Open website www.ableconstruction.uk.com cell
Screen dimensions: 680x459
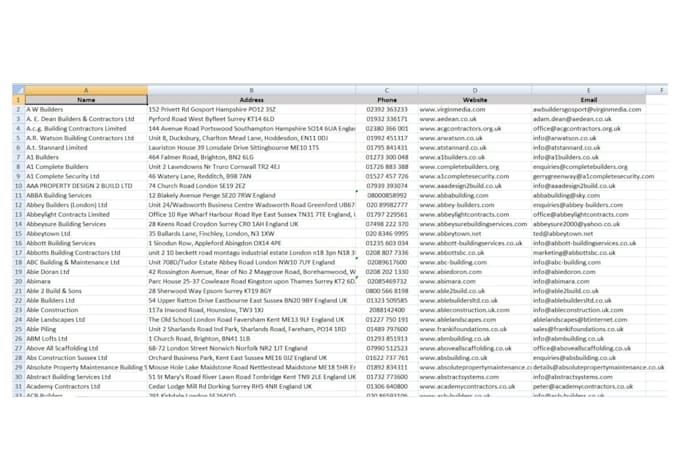tap(475, 310)
